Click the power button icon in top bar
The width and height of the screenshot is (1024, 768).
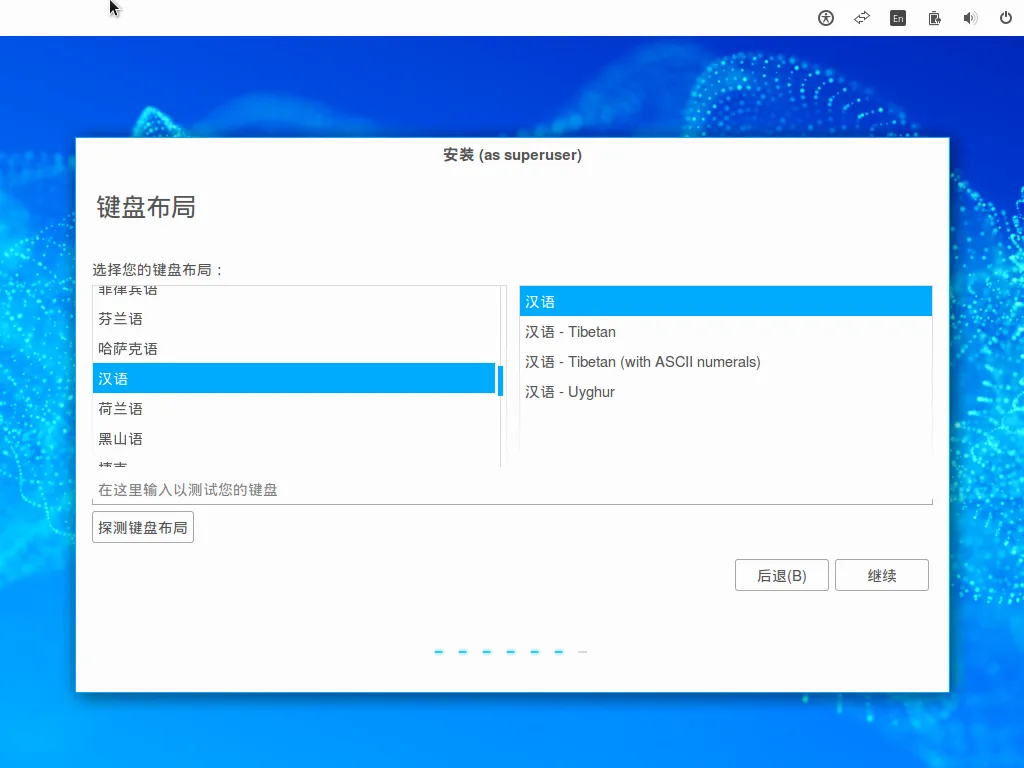(x=1006, y=18)
